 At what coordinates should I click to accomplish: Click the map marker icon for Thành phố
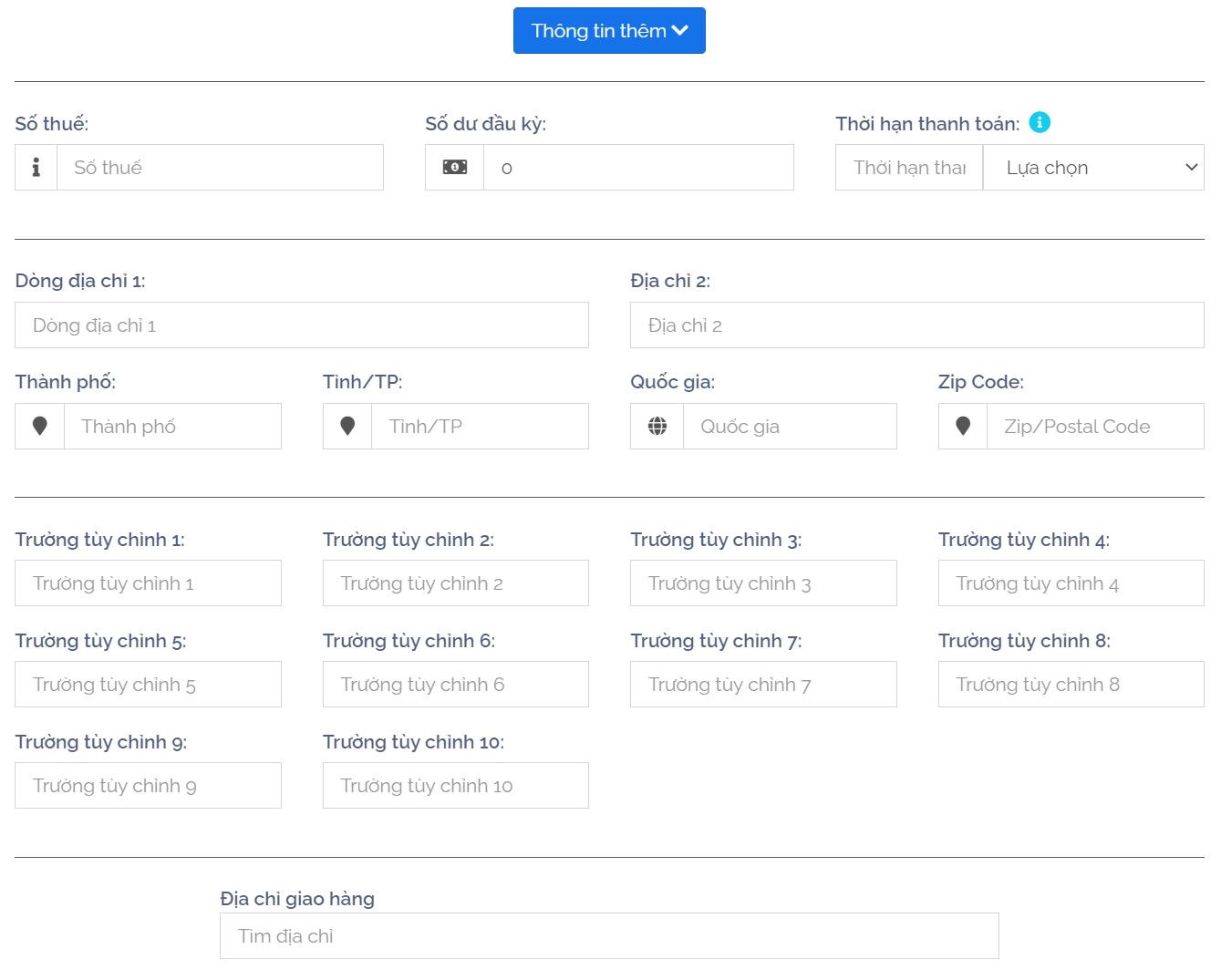(39, 427)
